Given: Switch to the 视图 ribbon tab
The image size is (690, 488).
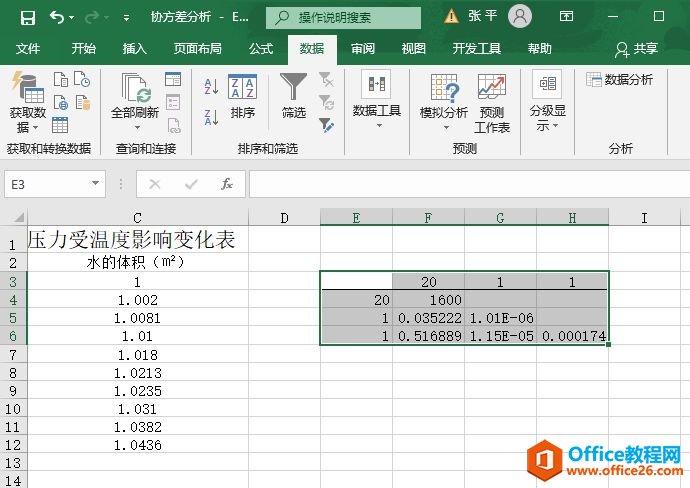Looking at the screenshot, I should pos(414,48).
